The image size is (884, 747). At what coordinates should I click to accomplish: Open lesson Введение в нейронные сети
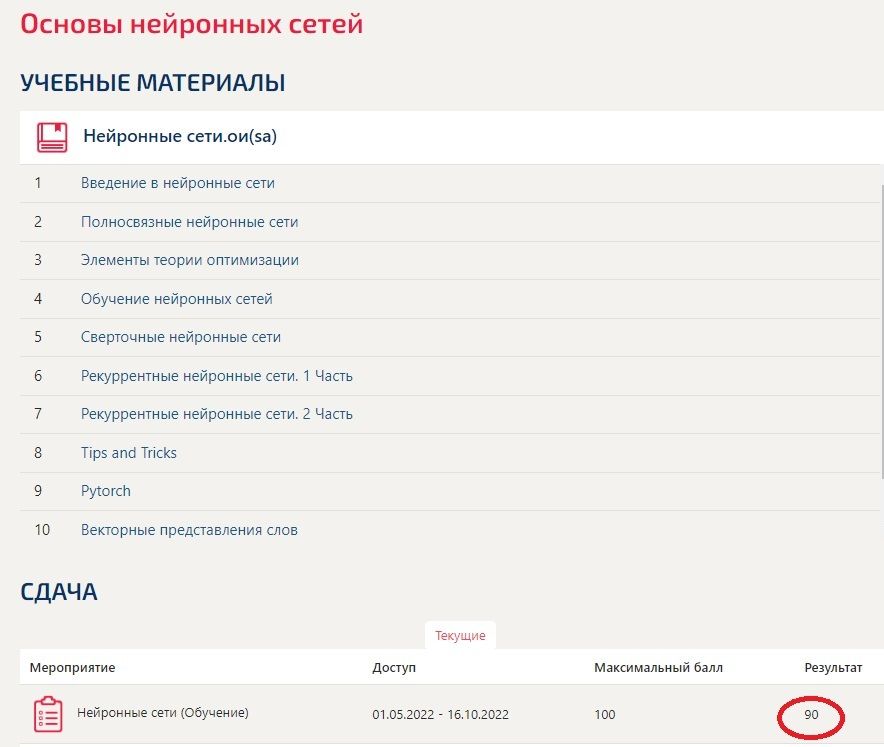click(178, 183)
